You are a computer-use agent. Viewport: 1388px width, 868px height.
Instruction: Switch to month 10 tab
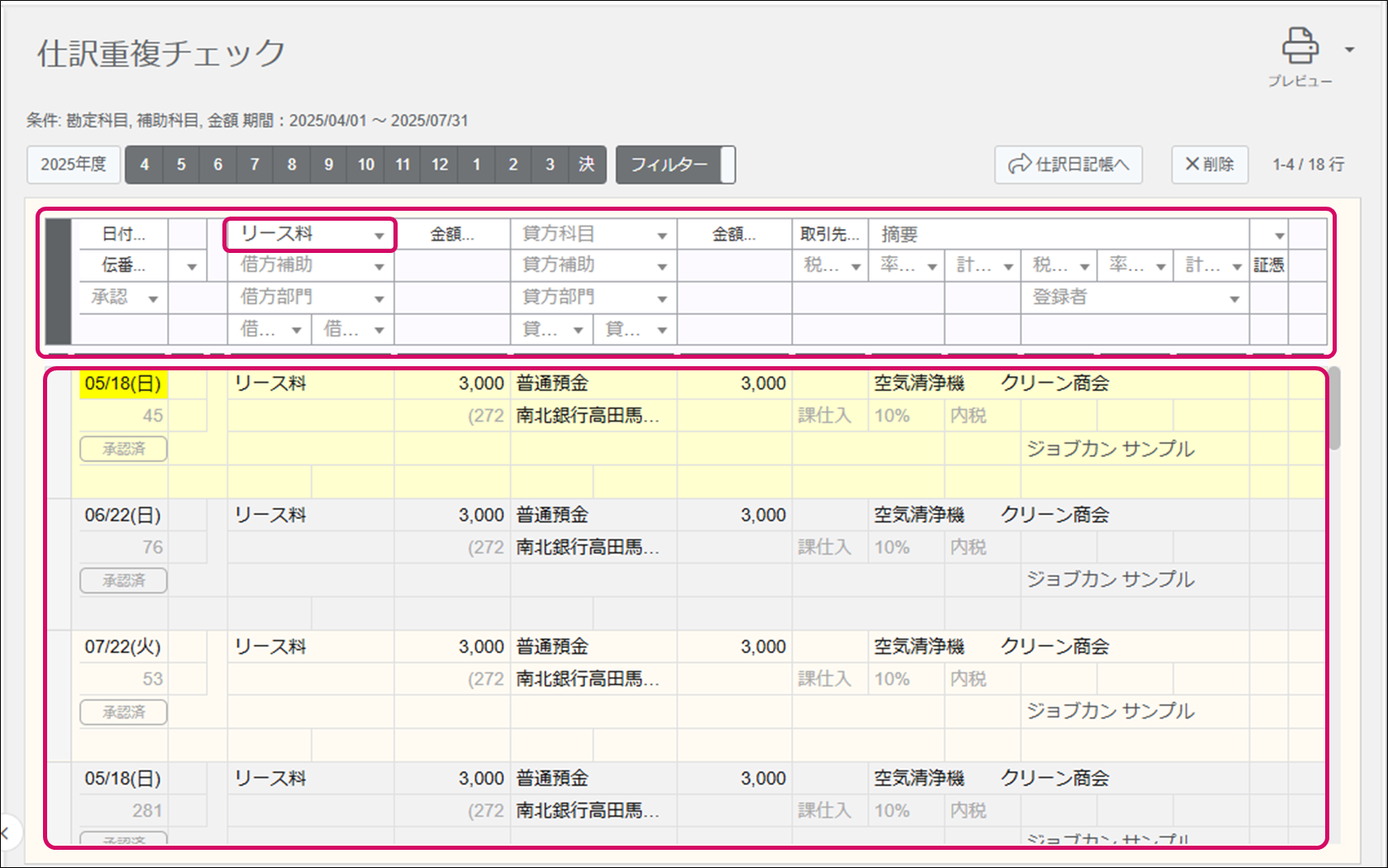coord(365,165)
